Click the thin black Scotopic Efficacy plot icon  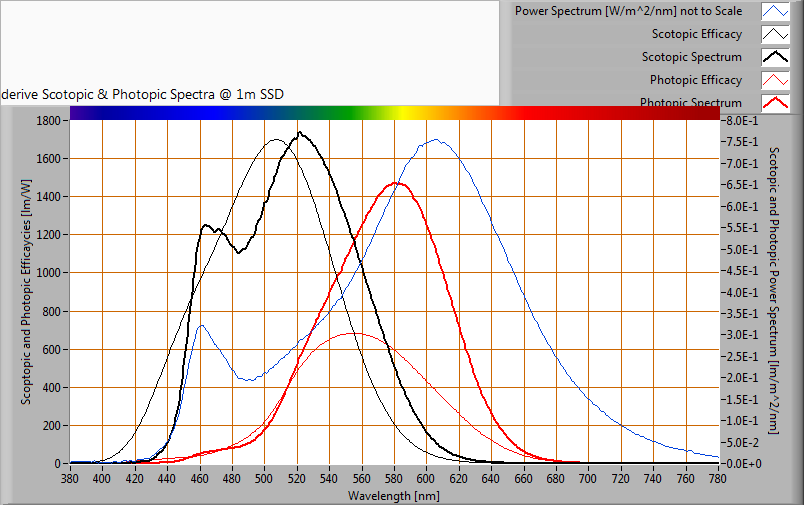tap(775, 34)
